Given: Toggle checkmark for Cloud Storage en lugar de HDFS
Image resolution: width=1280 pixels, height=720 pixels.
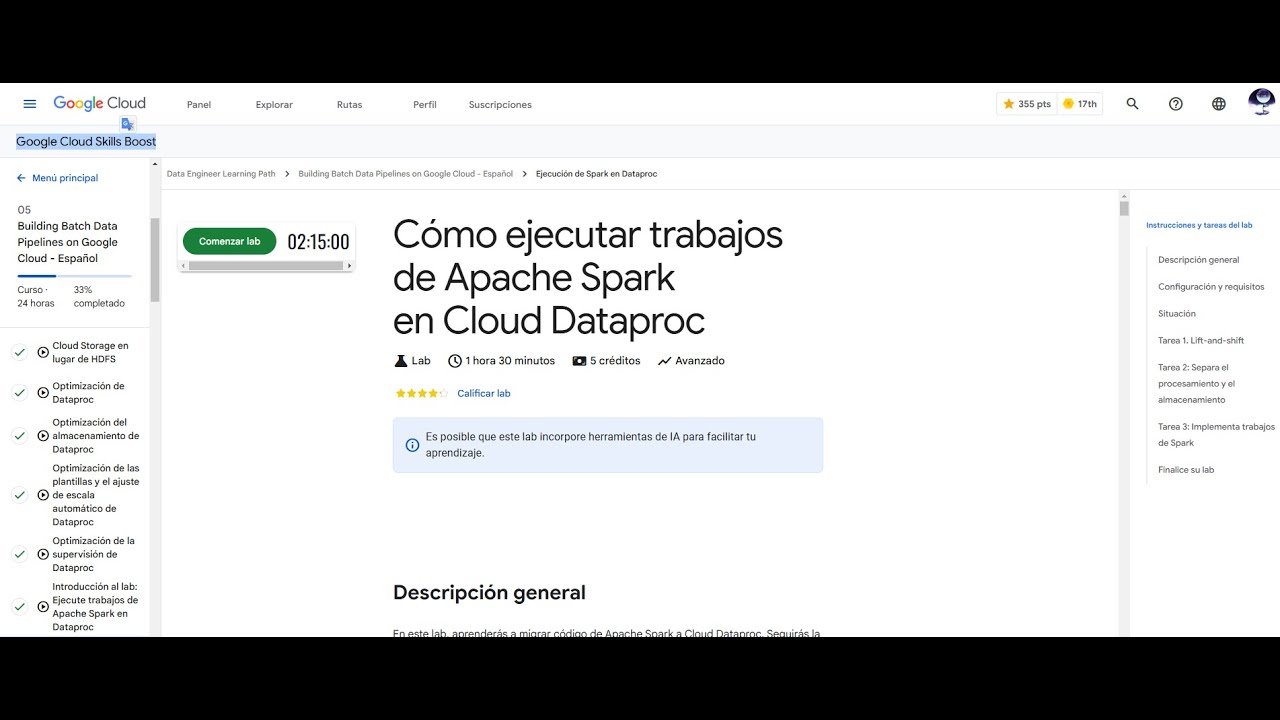Looking at the screenshot, I should 19,352.
